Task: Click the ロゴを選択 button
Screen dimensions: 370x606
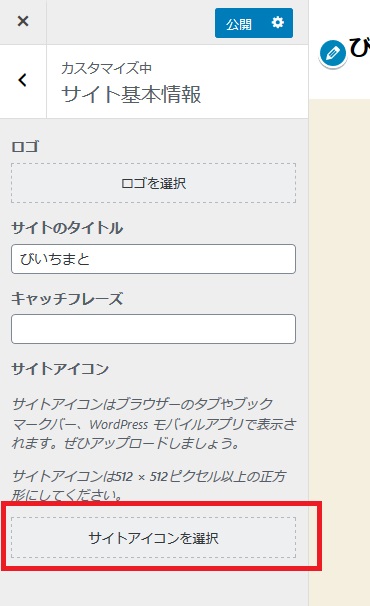Action: pyautogui.click(x=153, y=183)
